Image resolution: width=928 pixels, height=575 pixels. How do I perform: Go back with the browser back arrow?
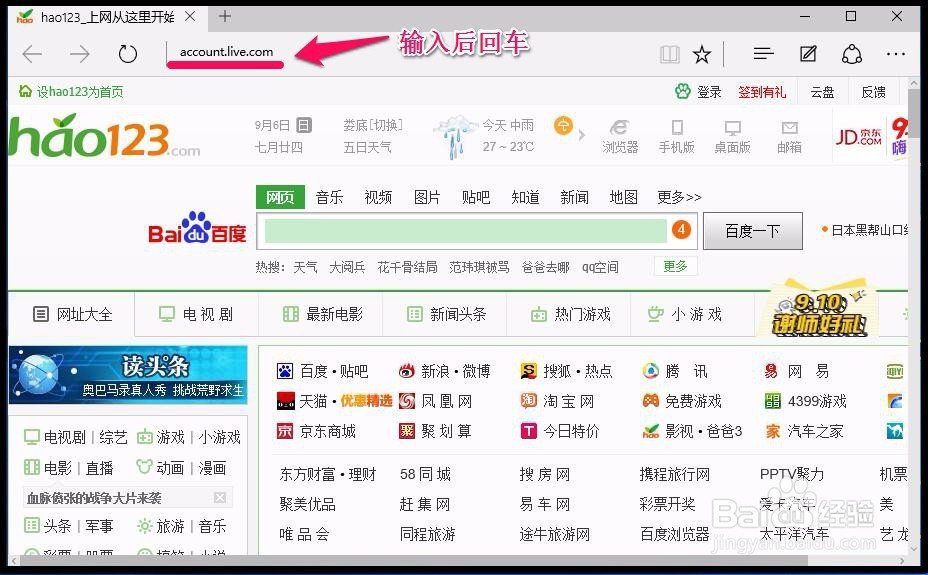click(x=32, y=54)
